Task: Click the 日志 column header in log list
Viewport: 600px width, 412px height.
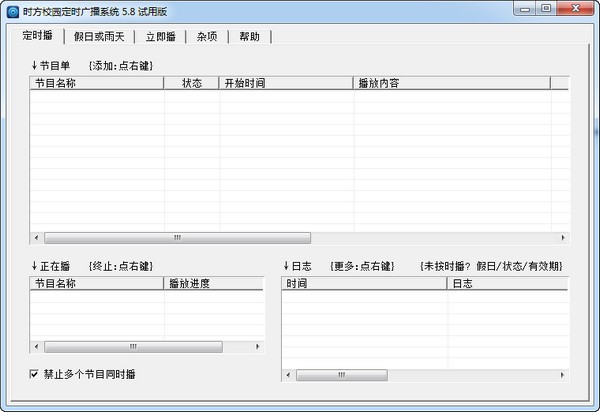Action: click(507, 283)
